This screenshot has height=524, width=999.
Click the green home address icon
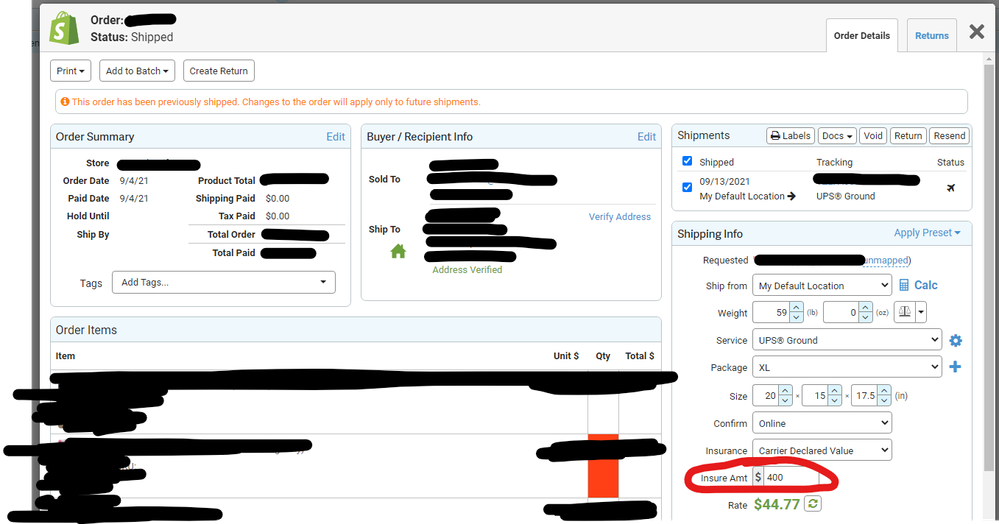click(x=398, y=251)
